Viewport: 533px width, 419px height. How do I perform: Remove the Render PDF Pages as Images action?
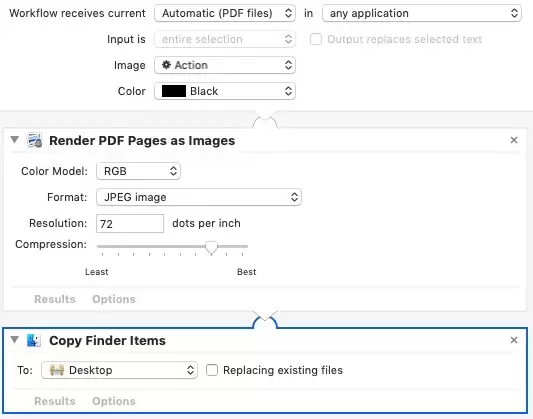[x=514, y=140]
